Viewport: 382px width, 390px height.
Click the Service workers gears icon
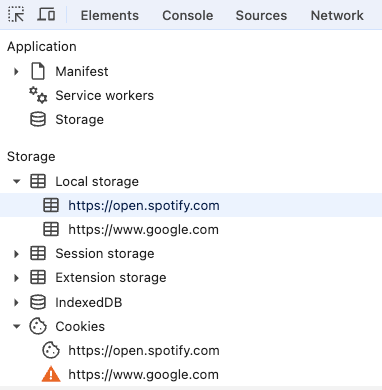(38, 95)
